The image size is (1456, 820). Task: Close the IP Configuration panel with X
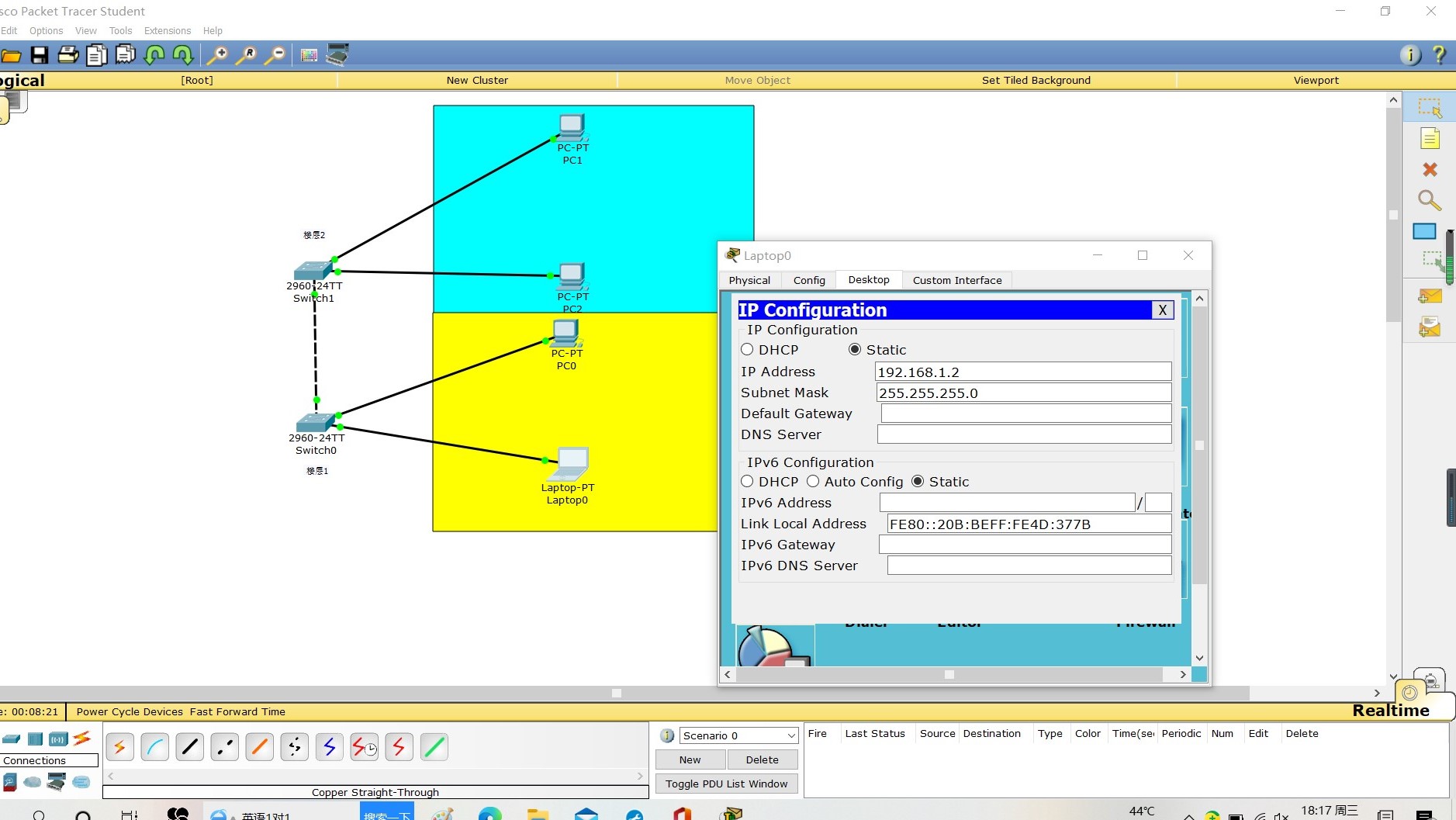coord(1162,310)
